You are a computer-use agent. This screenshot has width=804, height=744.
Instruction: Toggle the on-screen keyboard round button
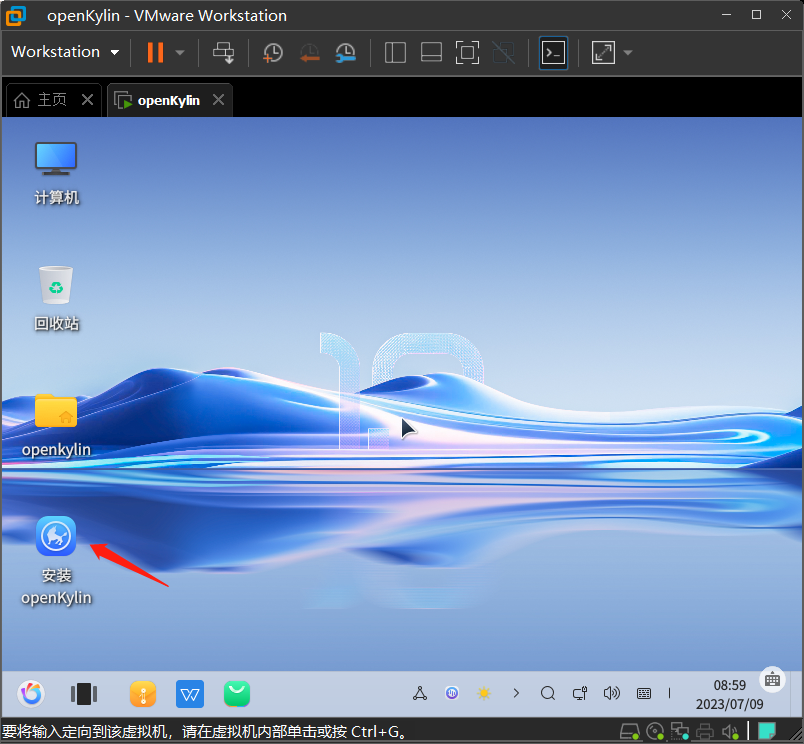(x=772, y=680)
